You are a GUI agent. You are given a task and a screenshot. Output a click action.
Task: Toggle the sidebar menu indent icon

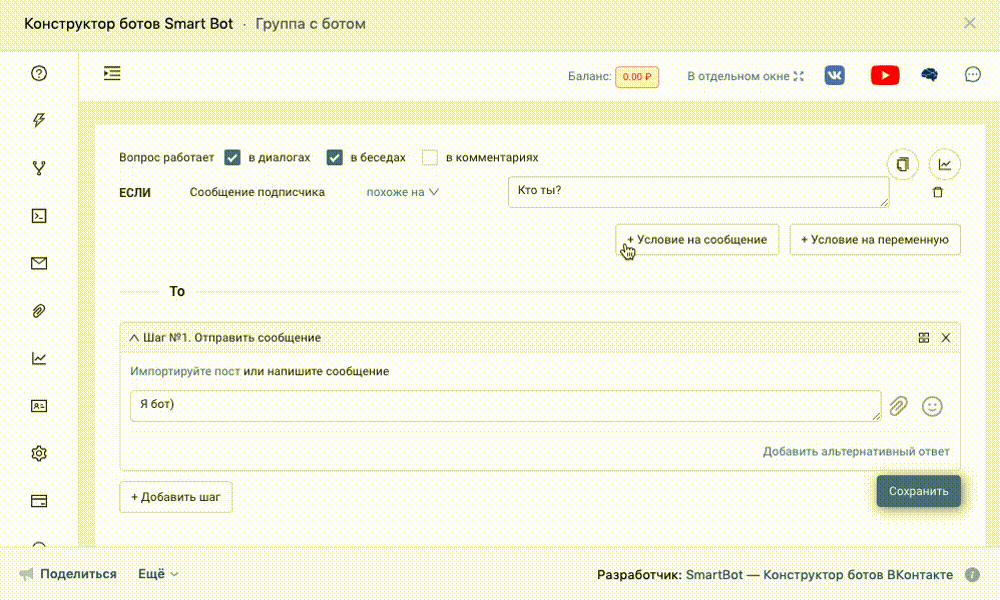(x=112, y=73)
